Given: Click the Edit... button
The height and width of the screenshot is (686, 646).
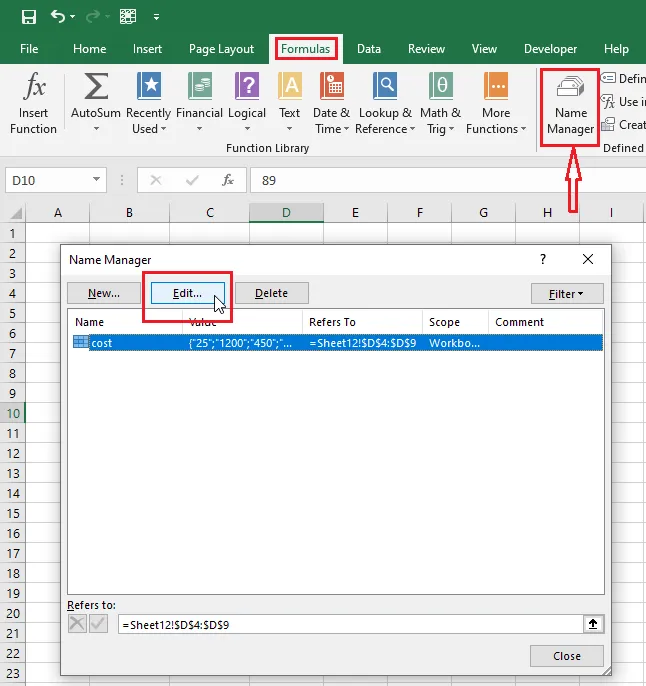Looking at the screenshot, I should [x=188, y=293].
